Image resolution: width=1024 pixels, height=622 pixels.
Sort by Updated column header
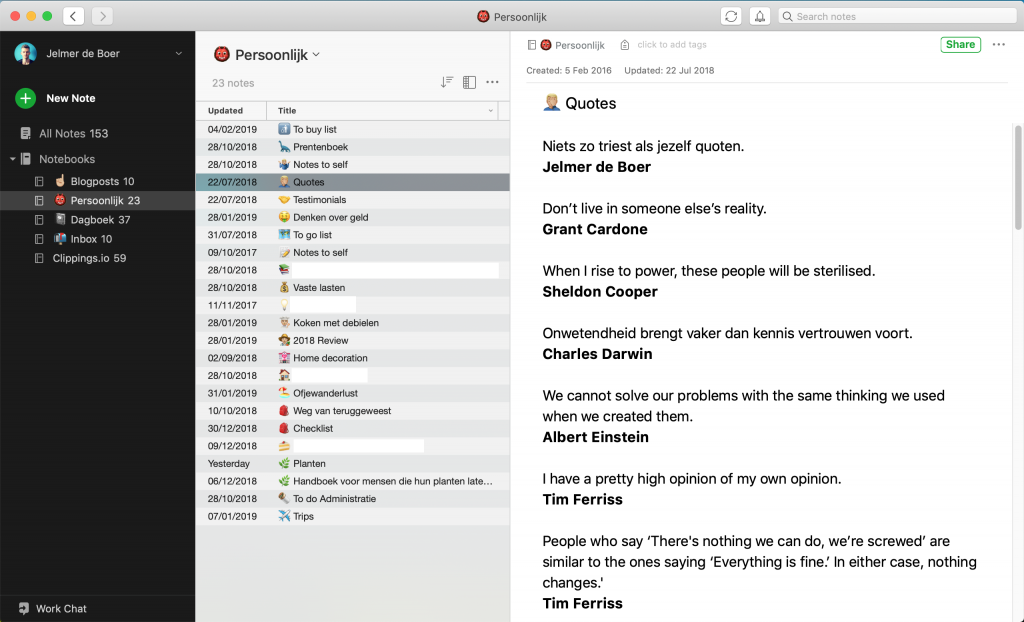[x=231, y=110]
